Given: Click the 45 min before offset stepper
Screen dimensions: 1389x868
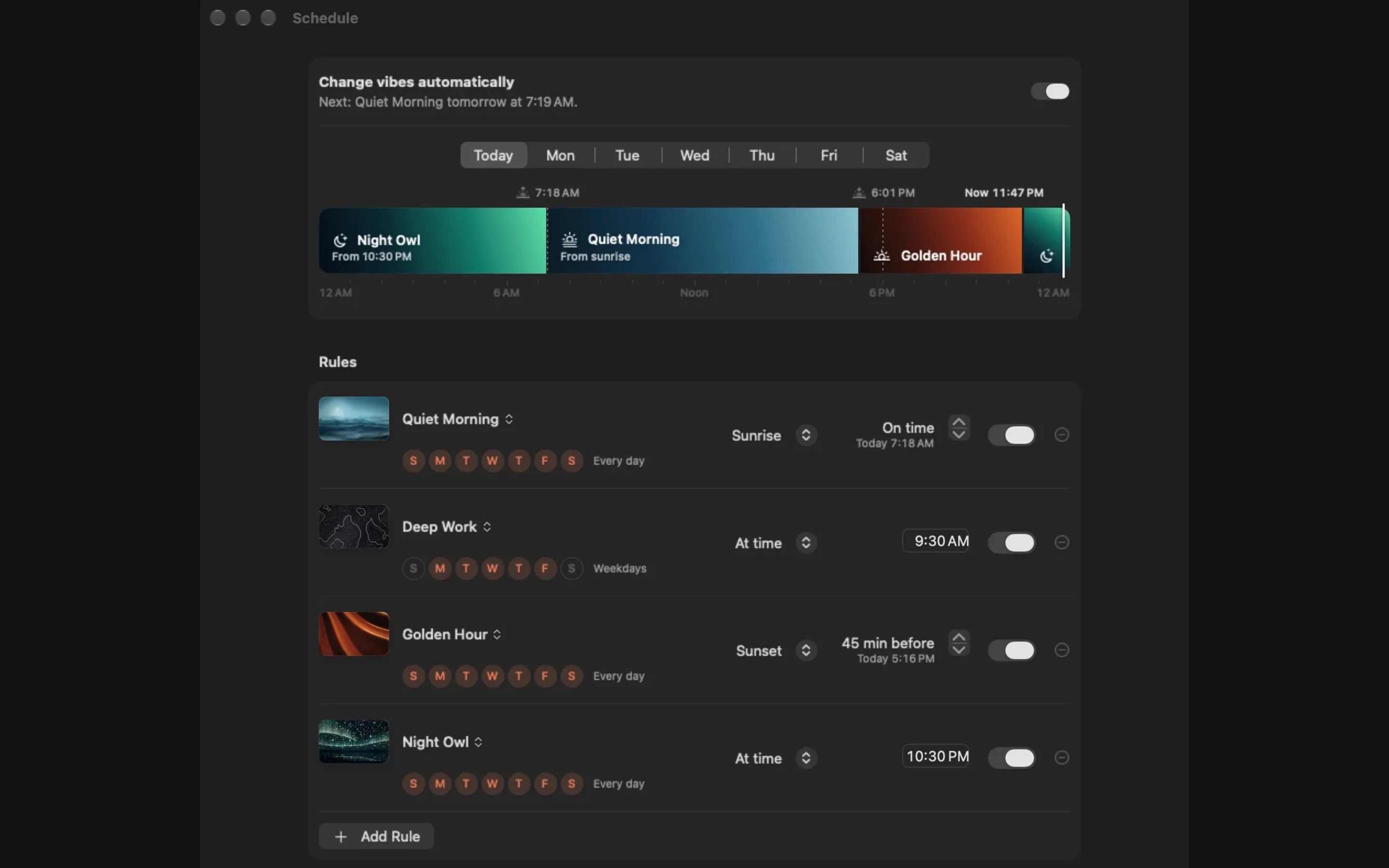Looking at the screenshot, I should (958, 643).
